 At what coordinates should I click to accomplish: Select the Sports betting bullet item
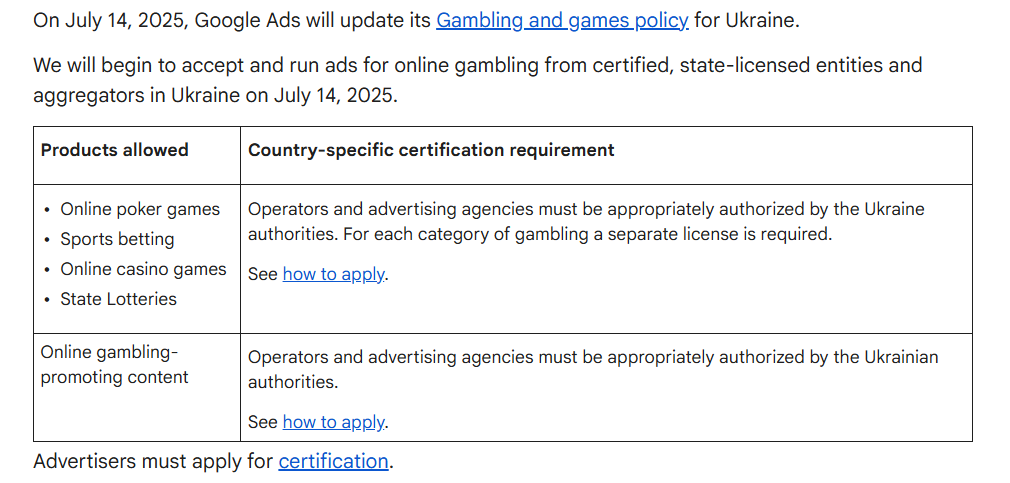[x=117, y=240]
